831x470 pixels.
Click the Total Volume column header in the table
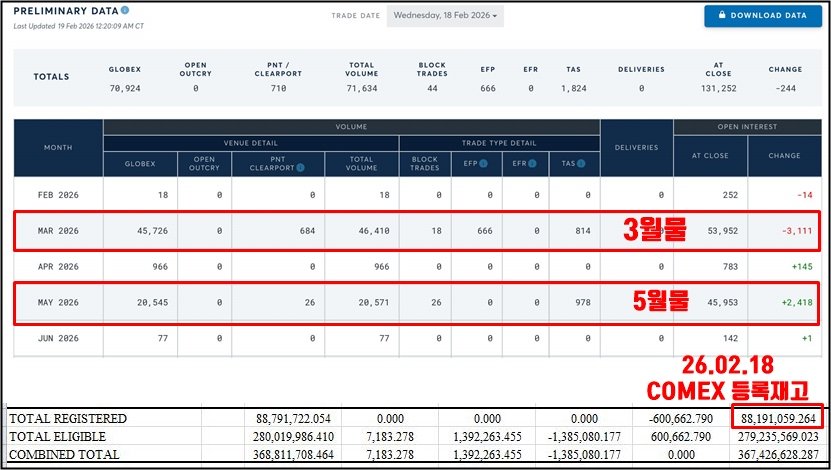[362, 163]
